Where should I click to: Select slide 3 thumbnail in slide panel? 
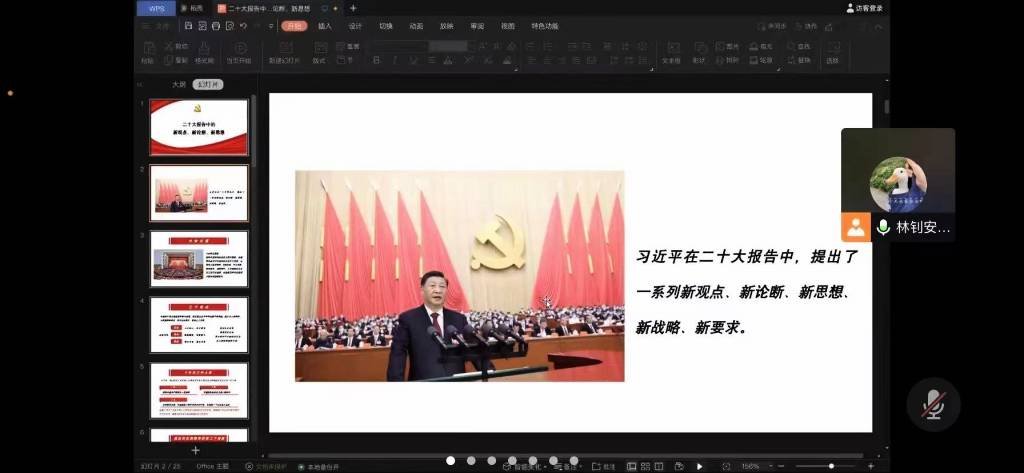point(199,258)
